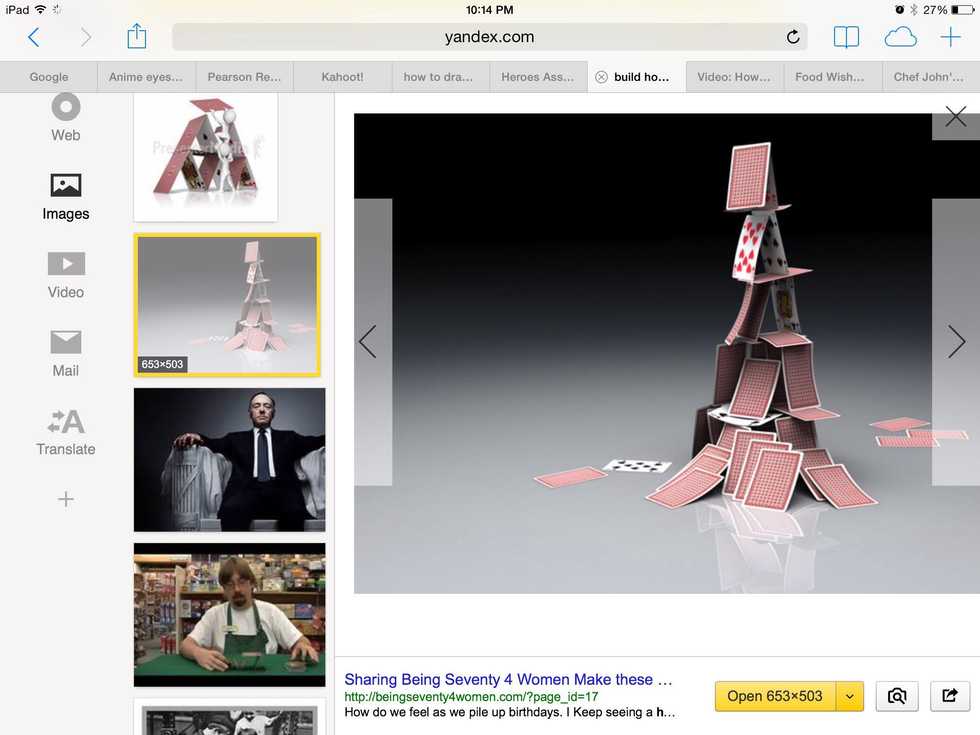Open the Safari share sheet icon
The image size is (980, 735).
[x=137, y=37]
